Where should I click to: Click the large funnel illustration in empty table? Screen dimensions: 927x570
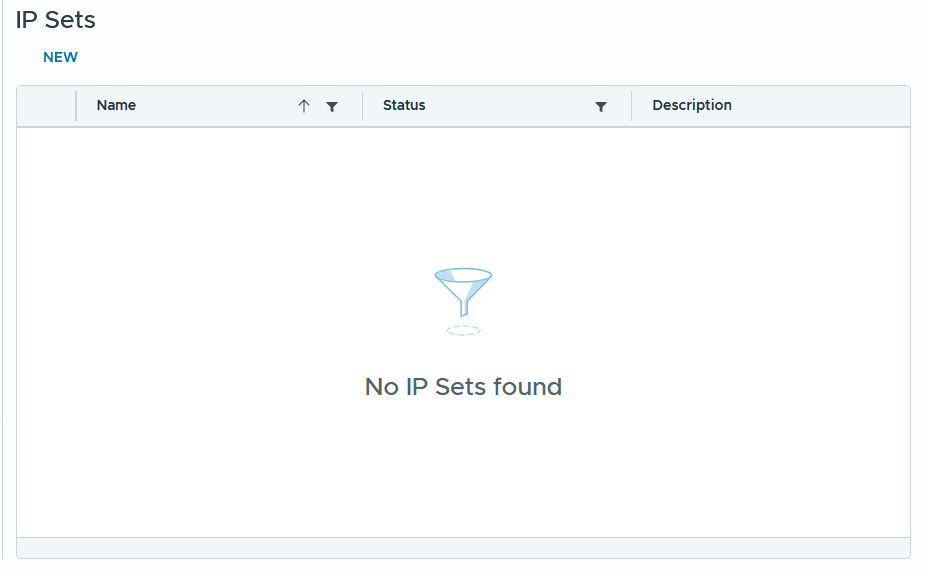464,292
